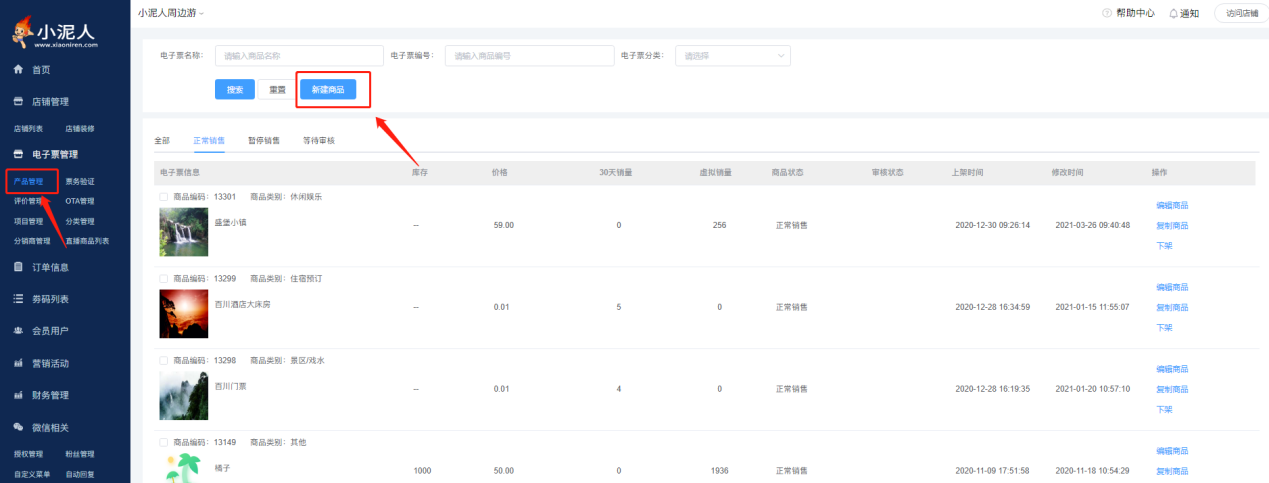
Task: Click the 店铺管理 store icon in sidebar
Action: click(18, 102)
